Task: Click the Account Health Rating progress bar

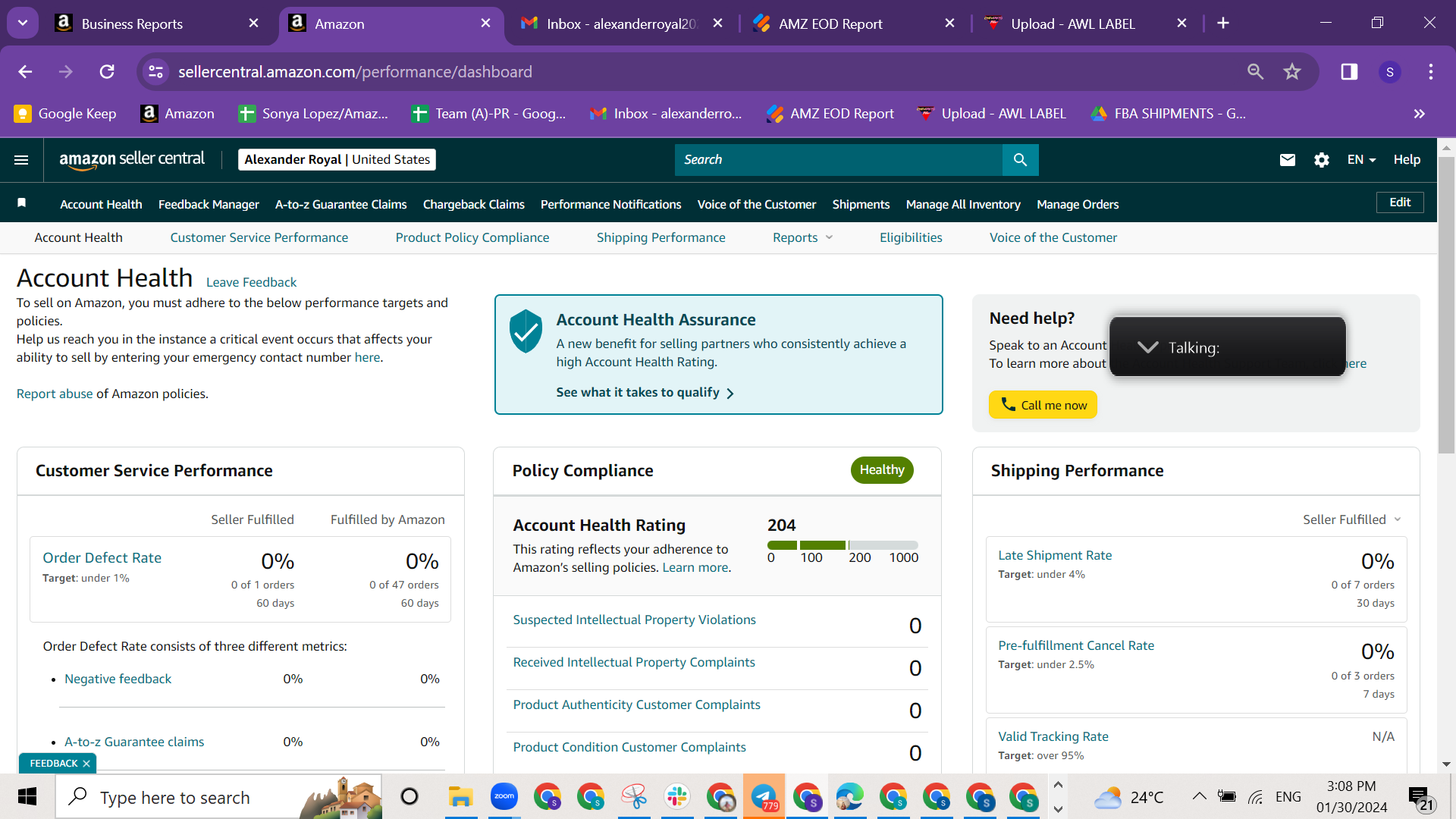Action: pyautogui.click(x=843, y=545)
